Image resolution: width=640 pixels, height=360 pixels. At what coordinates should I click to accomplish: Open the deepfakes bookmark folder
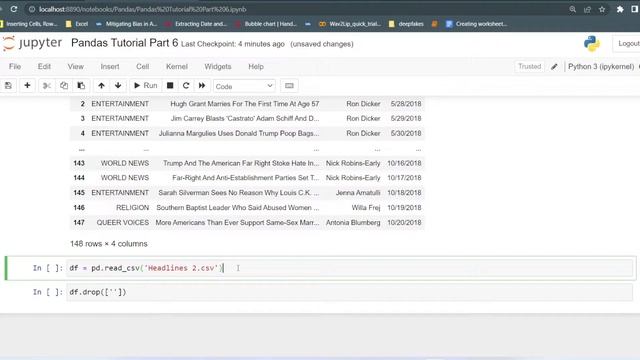(x=407, y=24)
